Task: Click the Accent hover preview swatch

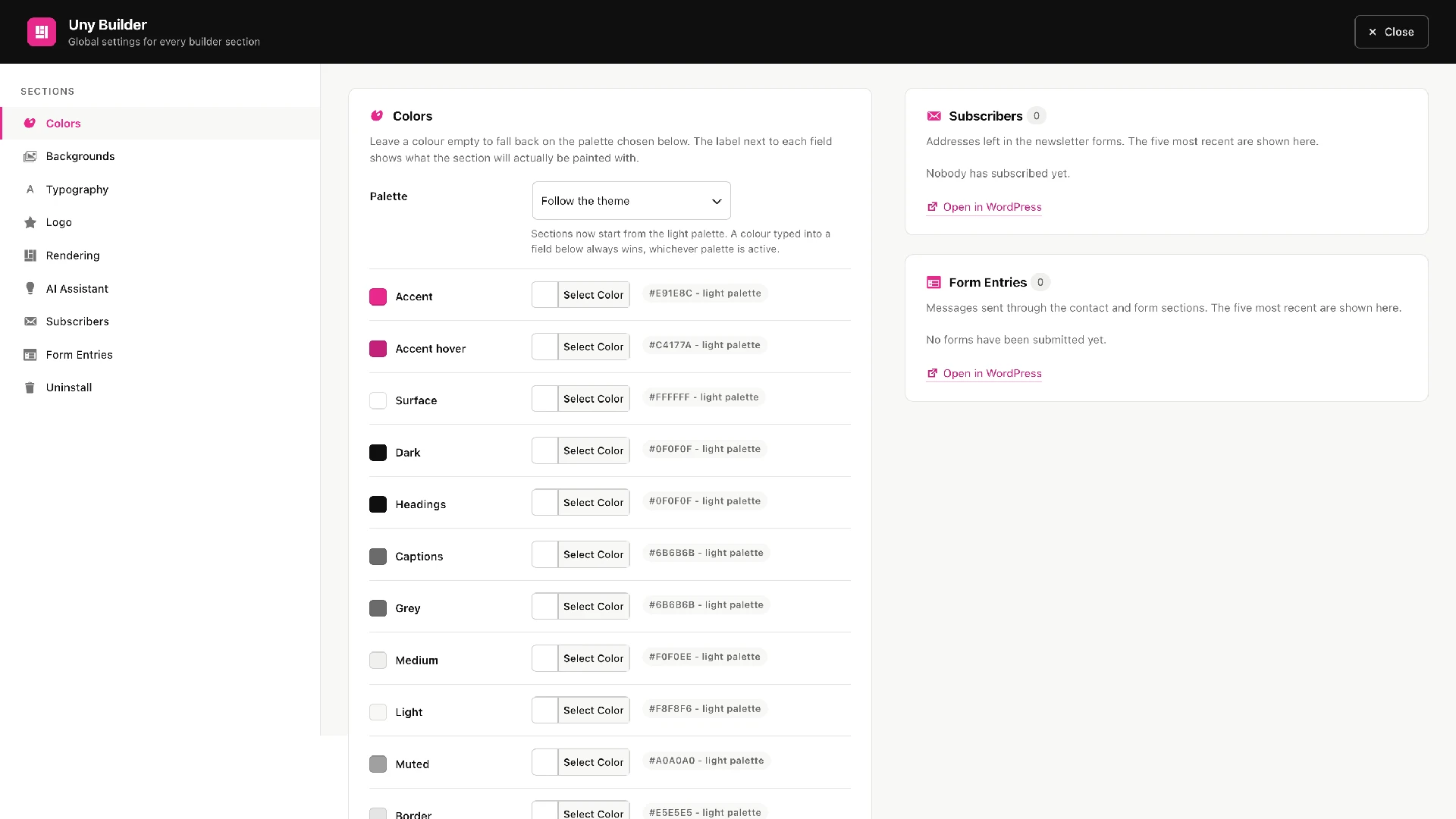Action: [x=378, y=348]
